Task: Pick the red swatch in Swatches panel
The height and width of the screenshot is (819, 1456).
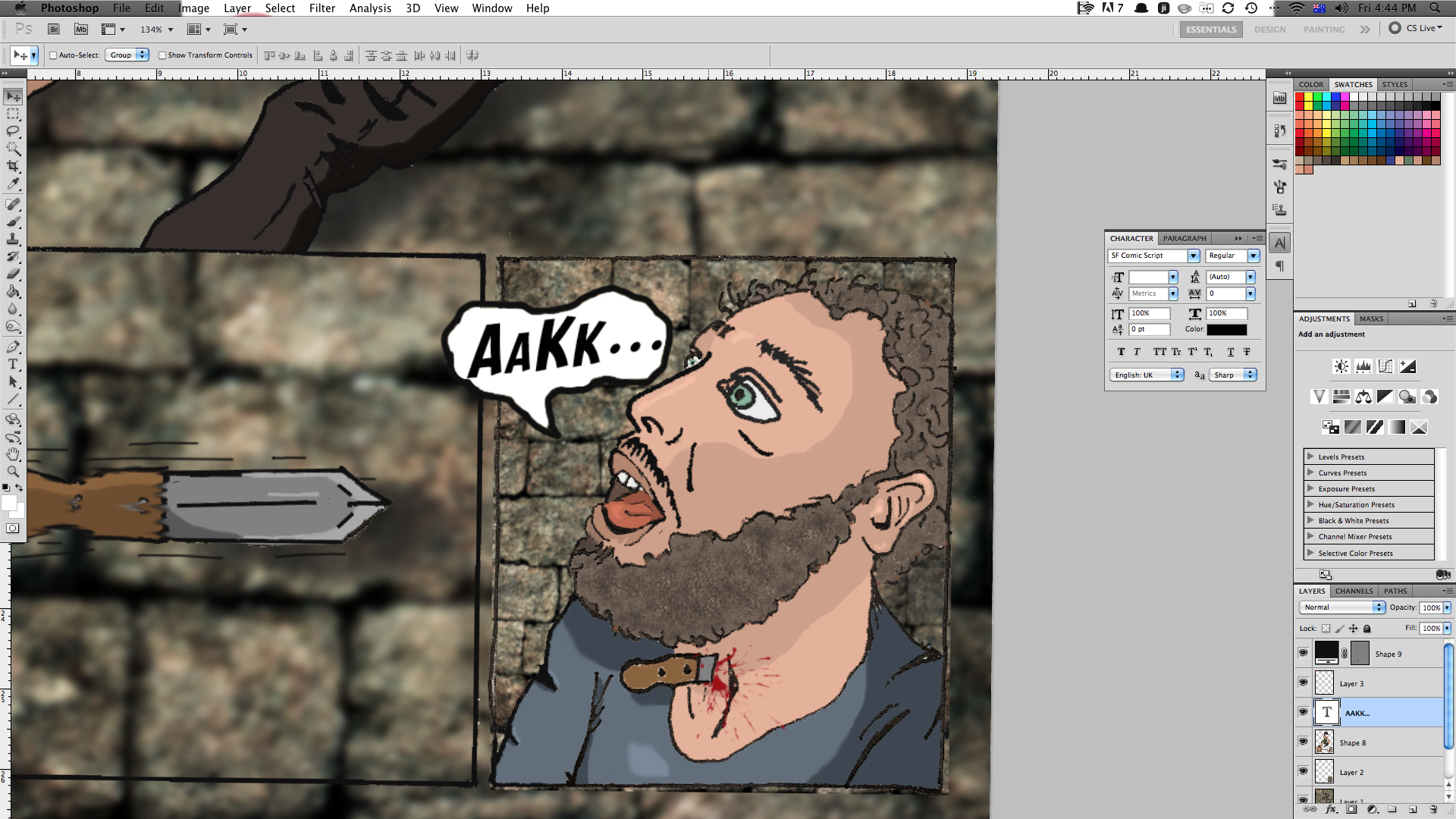Action: 1300,97
